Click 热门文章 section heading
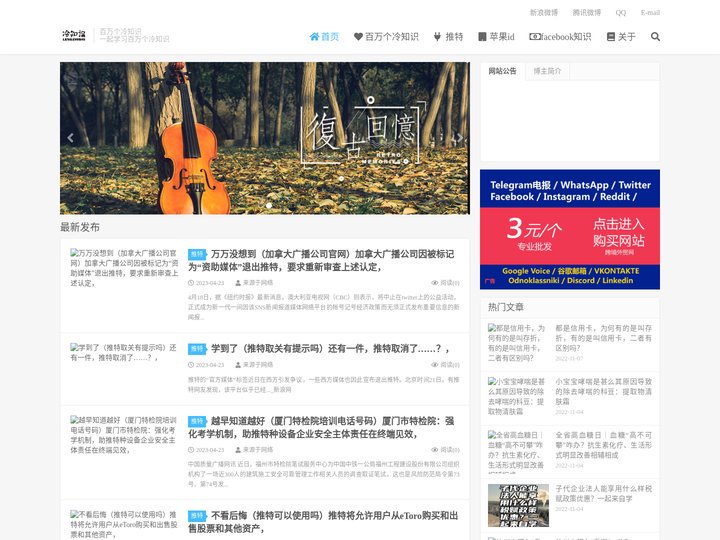The width and height of the screenshot is (720, 540). click(x=506, y=307)
